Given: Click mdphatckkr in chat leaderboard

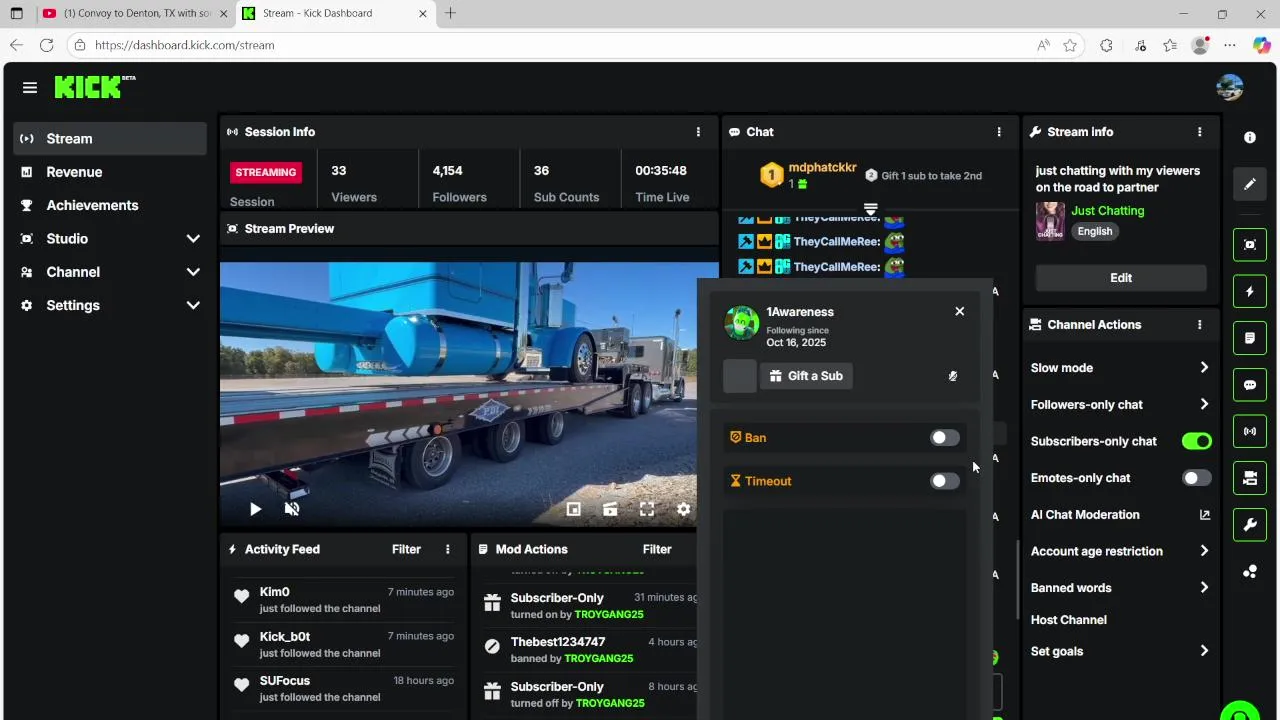Looking at the screenshot, I should click(x=822, y=167).
